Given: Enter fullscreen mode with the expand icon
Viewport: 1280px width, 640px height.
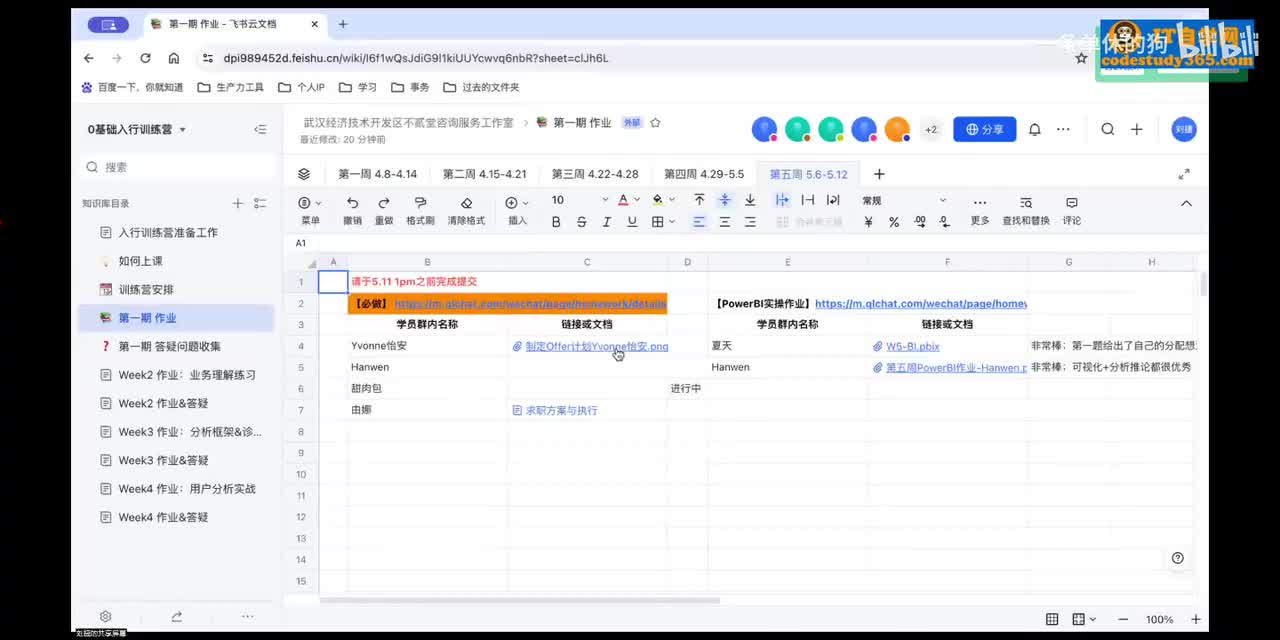Looking at the screenshot, I should 1184,174.
